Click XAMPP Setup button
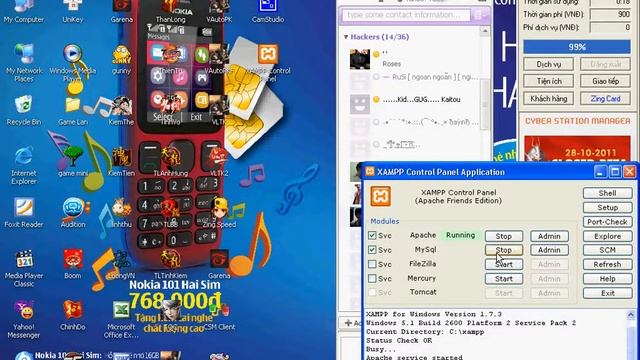 pos(607,207)
